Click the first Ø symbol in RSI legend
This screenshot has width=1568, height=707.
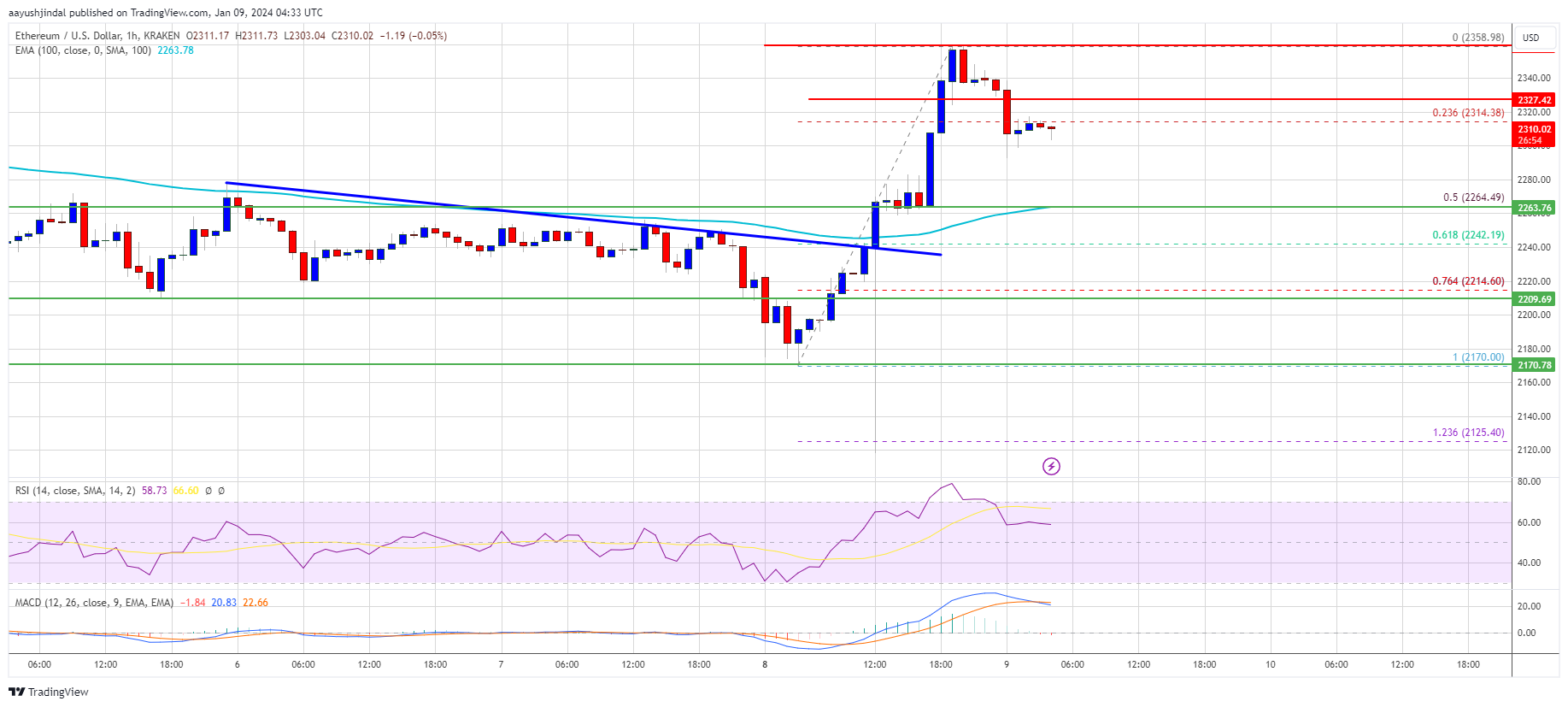click(208, 491)
